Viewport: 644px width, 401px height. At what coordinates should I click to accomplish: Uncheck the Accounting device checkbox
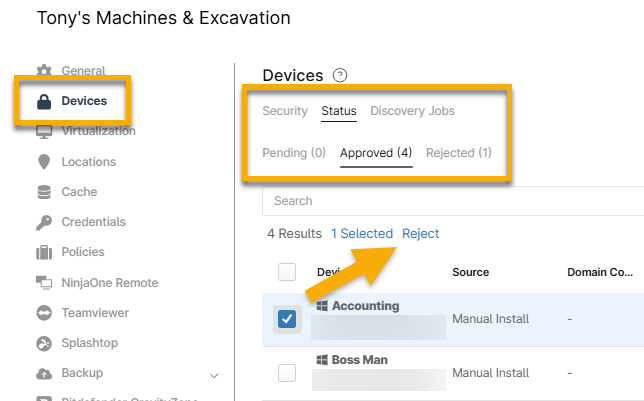287,319
